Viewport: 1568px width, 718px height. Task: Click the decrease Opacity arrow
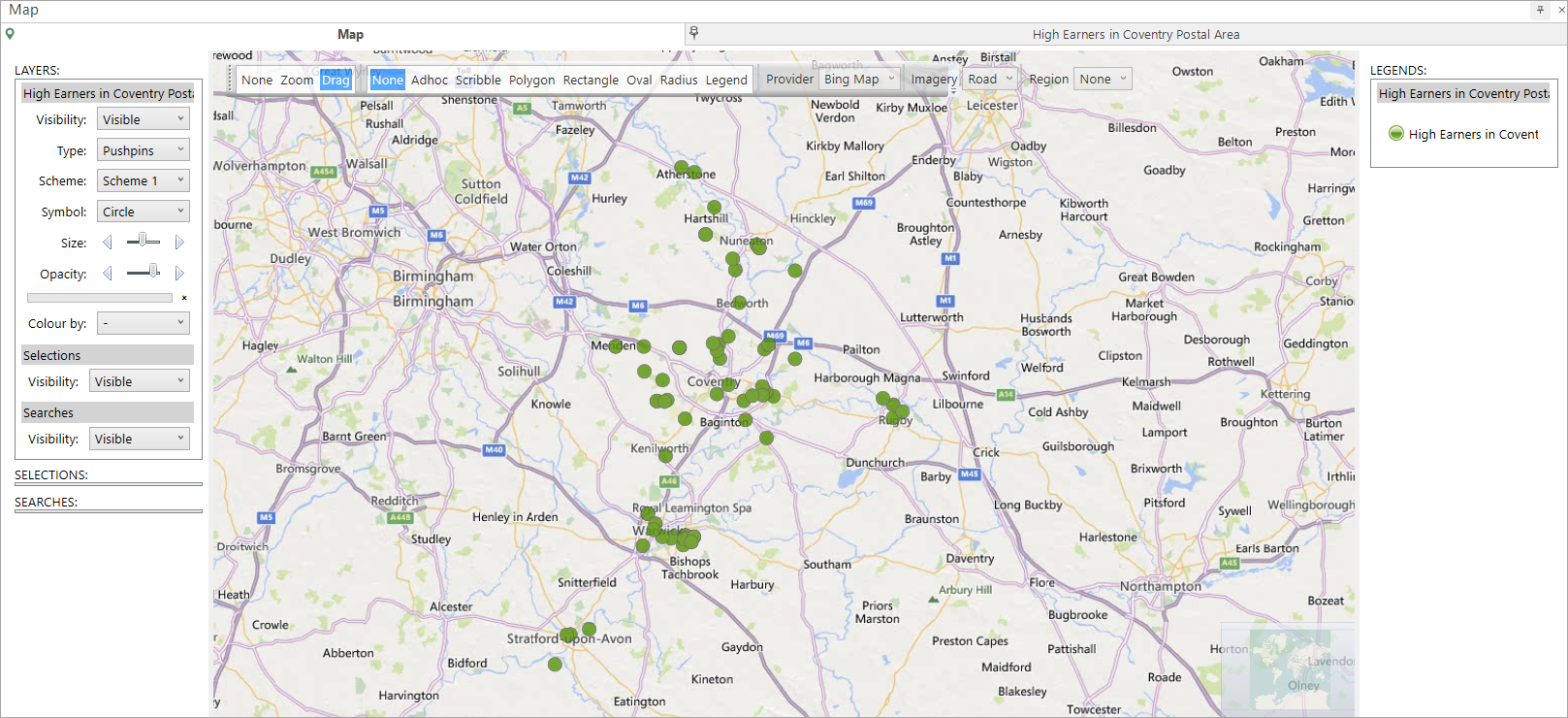pyautogui.click(x=108, y=274)
